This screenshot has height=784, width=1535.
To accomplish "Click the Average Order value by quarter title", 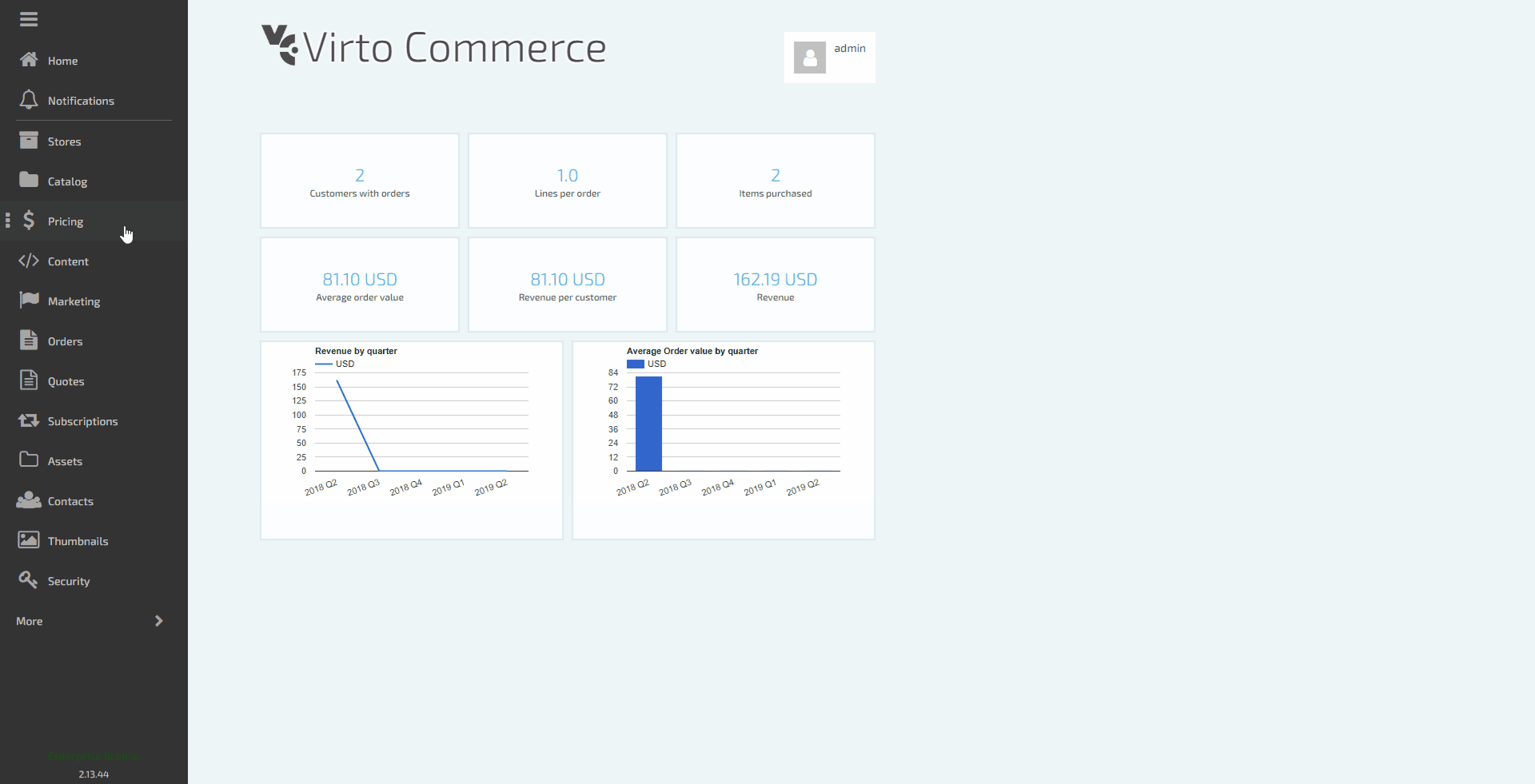I will coord(692,351).
